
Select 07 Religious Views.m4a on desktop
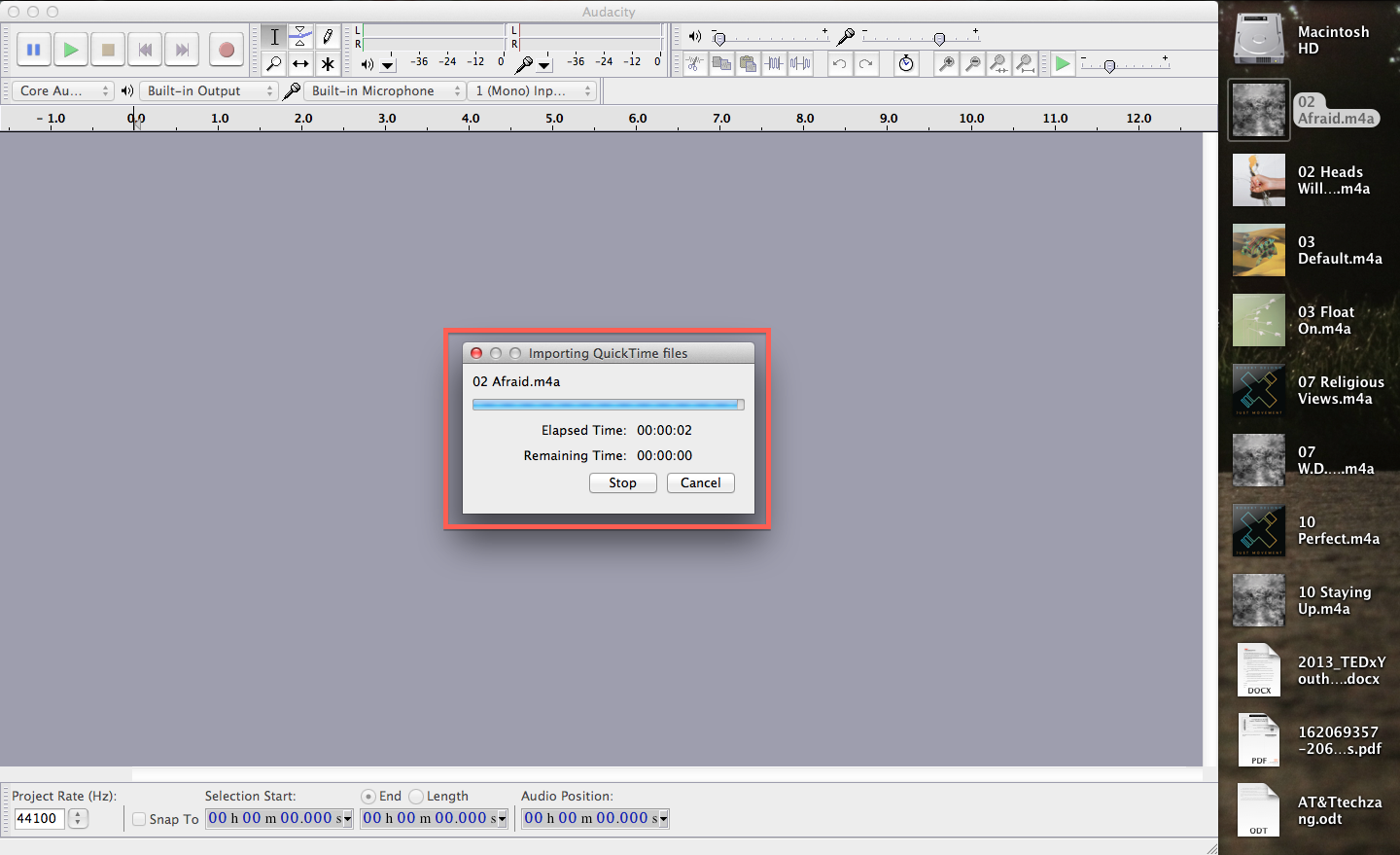pos(1259,390)
